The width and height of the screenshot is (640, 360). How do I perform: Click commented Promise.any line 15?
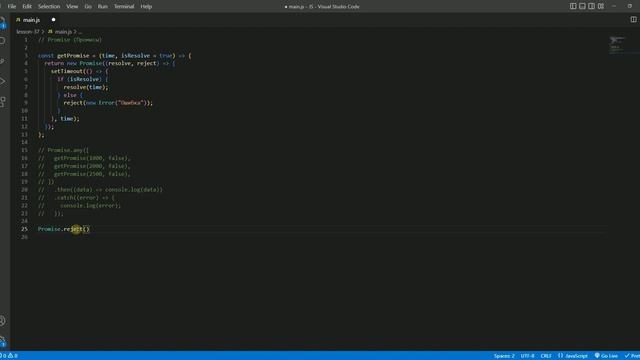[63, 150]
